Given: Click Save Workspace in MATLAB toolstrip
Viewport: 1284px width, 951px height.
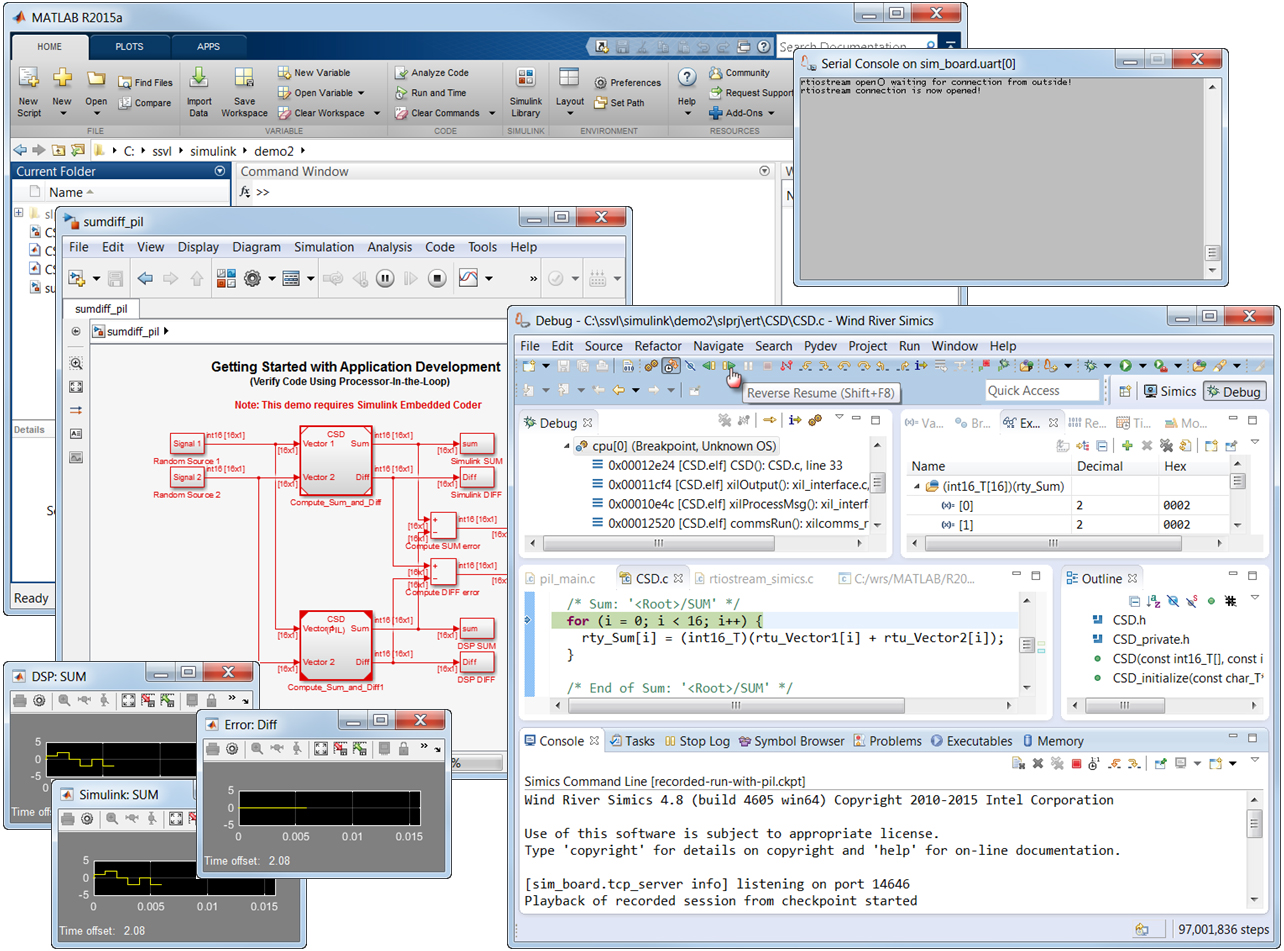Looking at the screenshot, I should click(x=244, y=93).
